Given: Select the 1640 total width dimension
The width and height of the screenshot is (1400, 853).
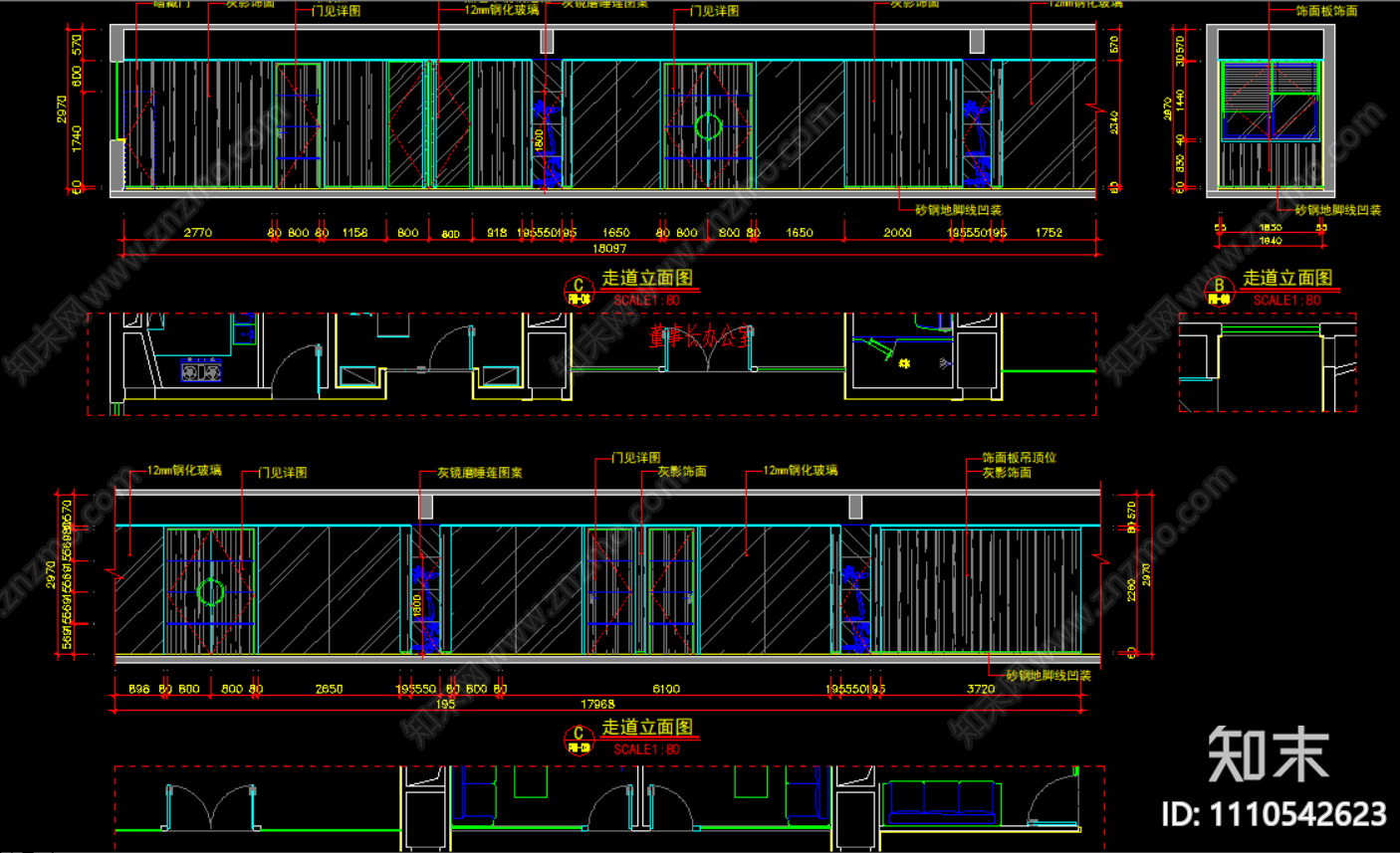Looking at the screenshot, I should click(1271, 241).
